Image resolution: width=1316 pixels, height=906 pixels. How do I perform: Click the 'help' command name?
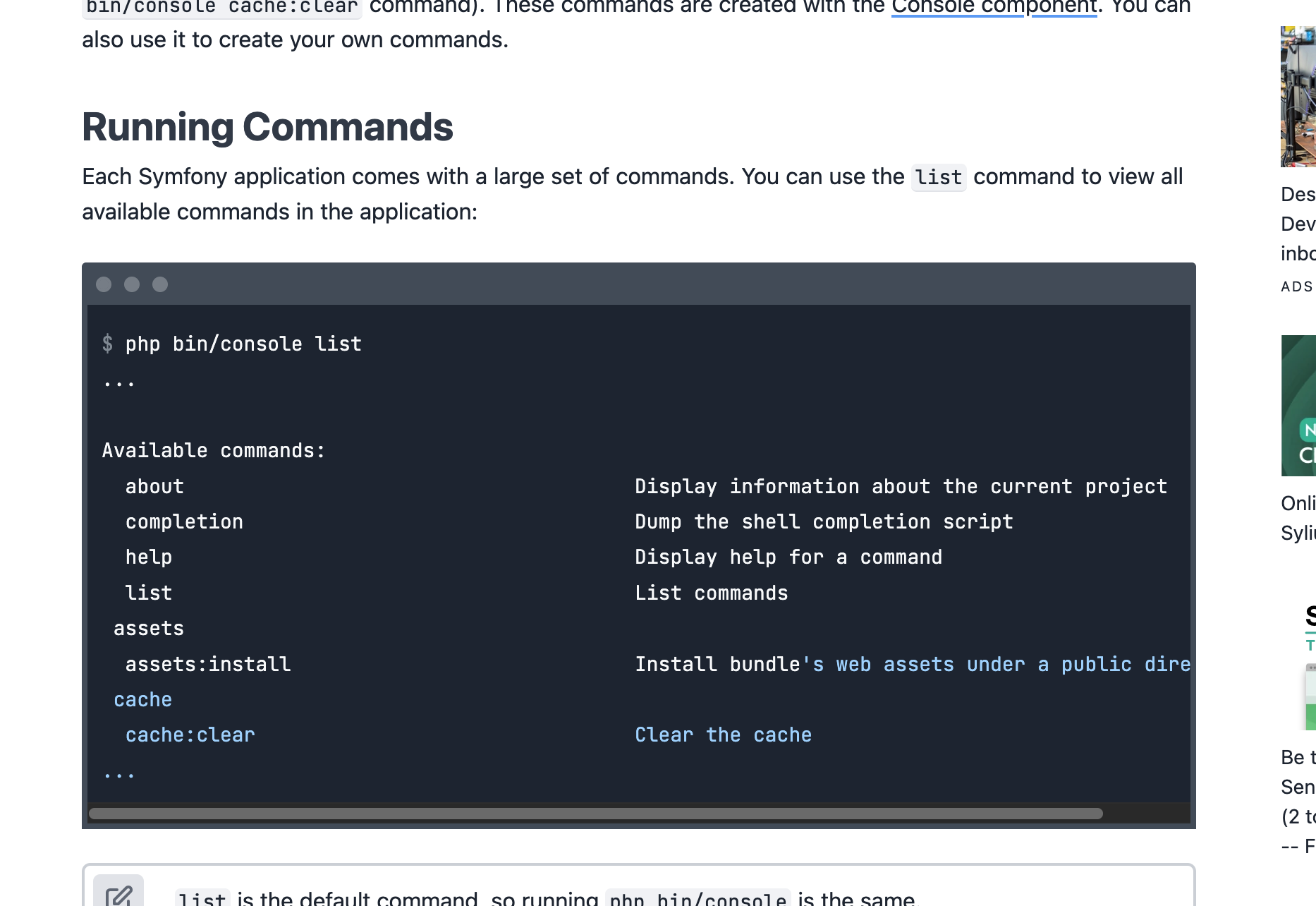[x=149, y=557]
